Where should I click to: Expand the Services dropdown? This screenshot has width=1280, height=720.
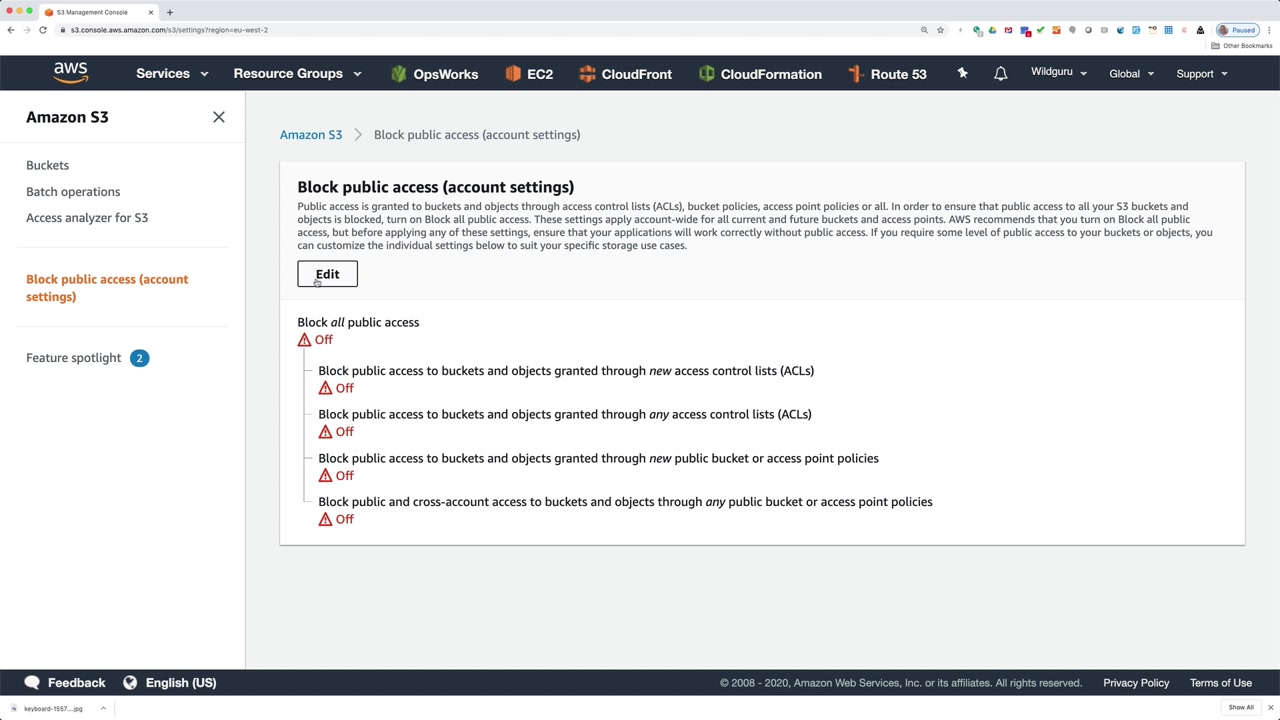point(172,74)
